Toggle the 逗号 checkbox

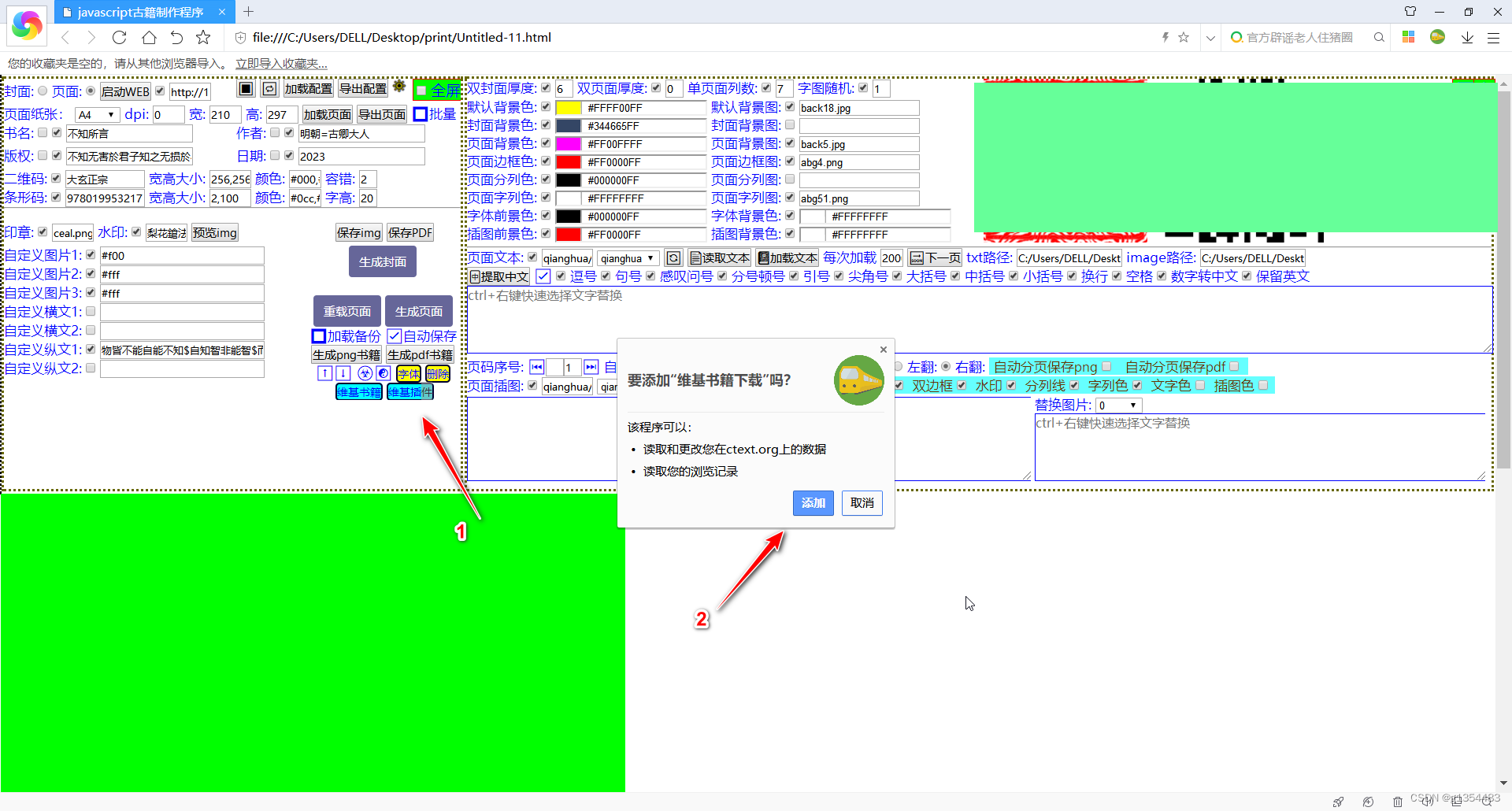tap(561, 276)
